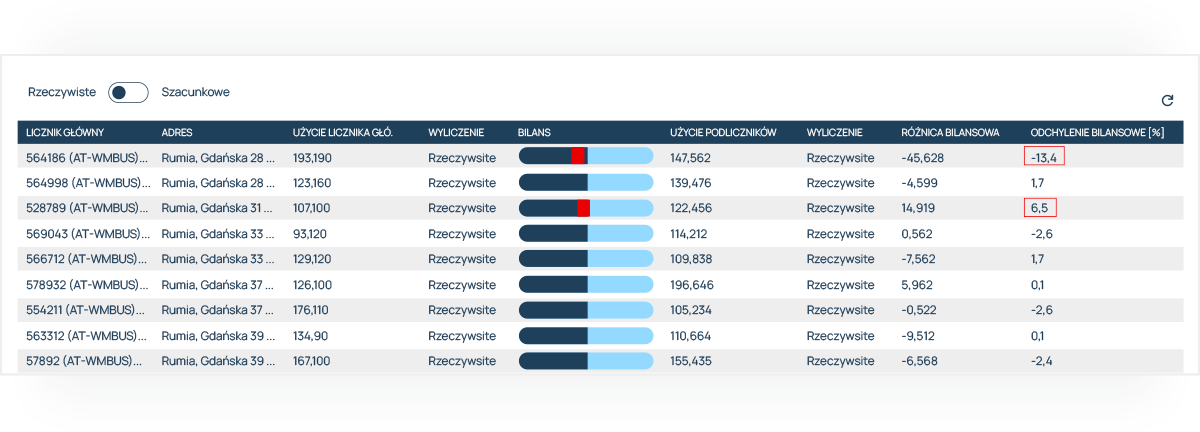Click the Odchylenie Bilansowe [%] column header
Screen dimensions: 1200x432
[x=1096, y=132]
